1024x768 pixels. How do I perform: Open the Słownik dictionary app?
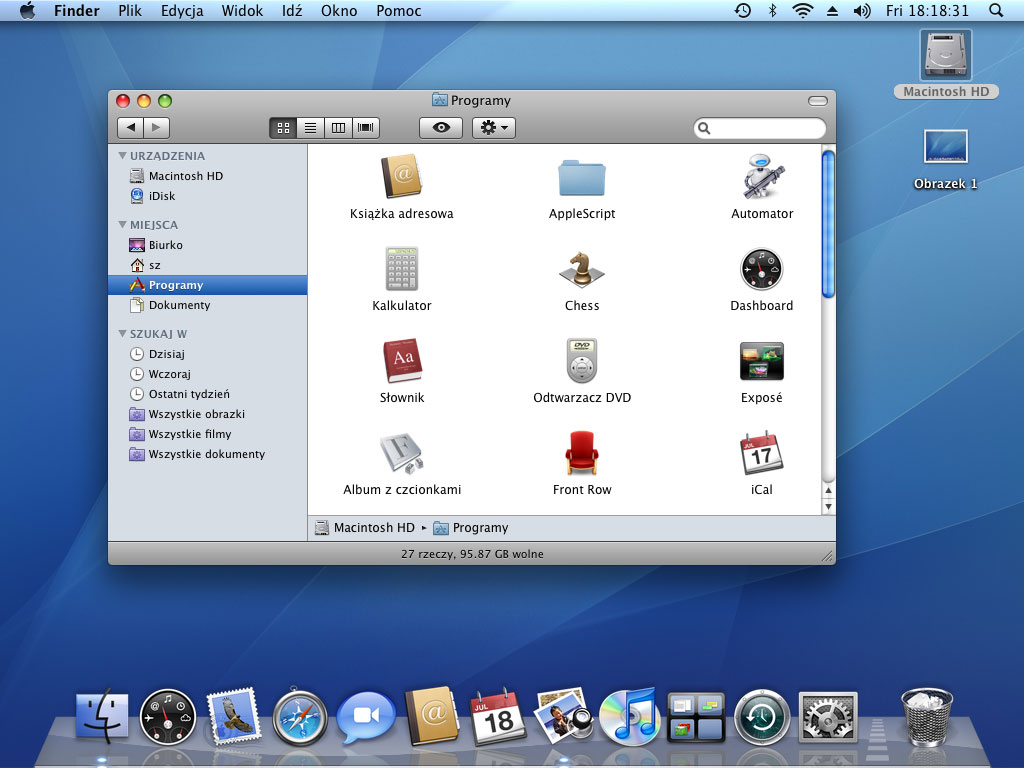(402, 360)
